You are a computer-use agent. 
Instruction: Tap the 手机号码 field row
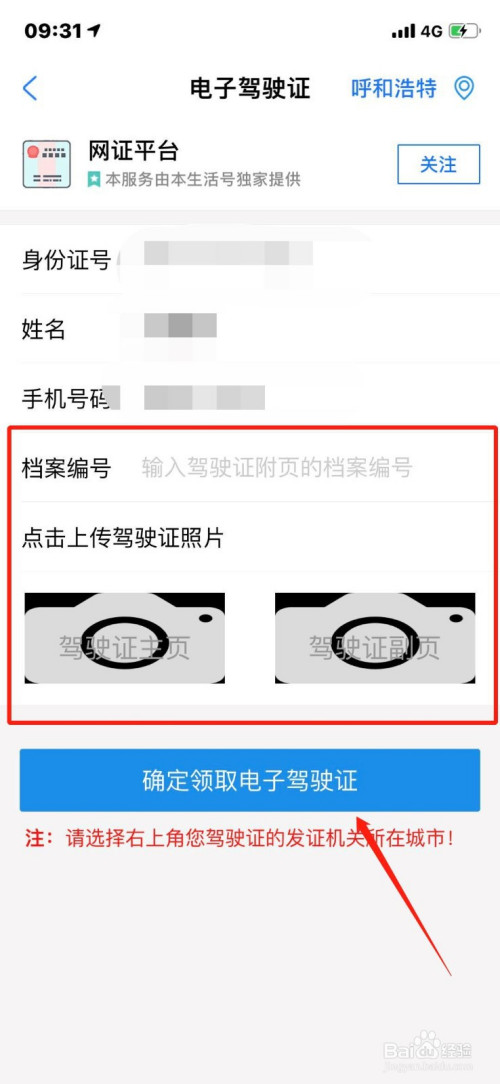click(x=250, y=397)
